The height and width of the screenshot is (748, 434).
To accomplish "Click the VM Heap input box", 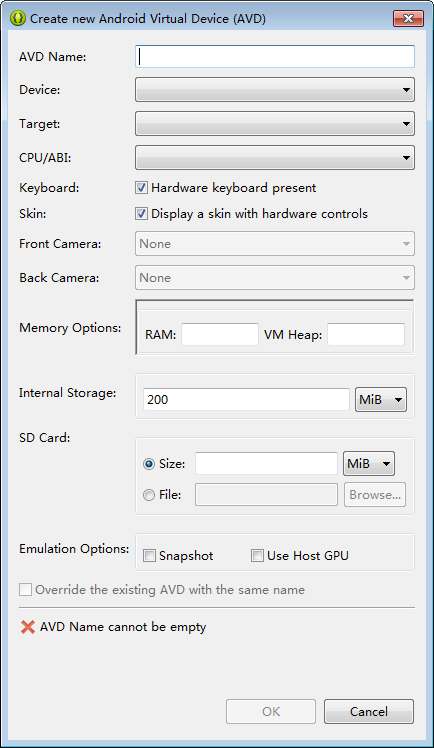I will 366,334.
